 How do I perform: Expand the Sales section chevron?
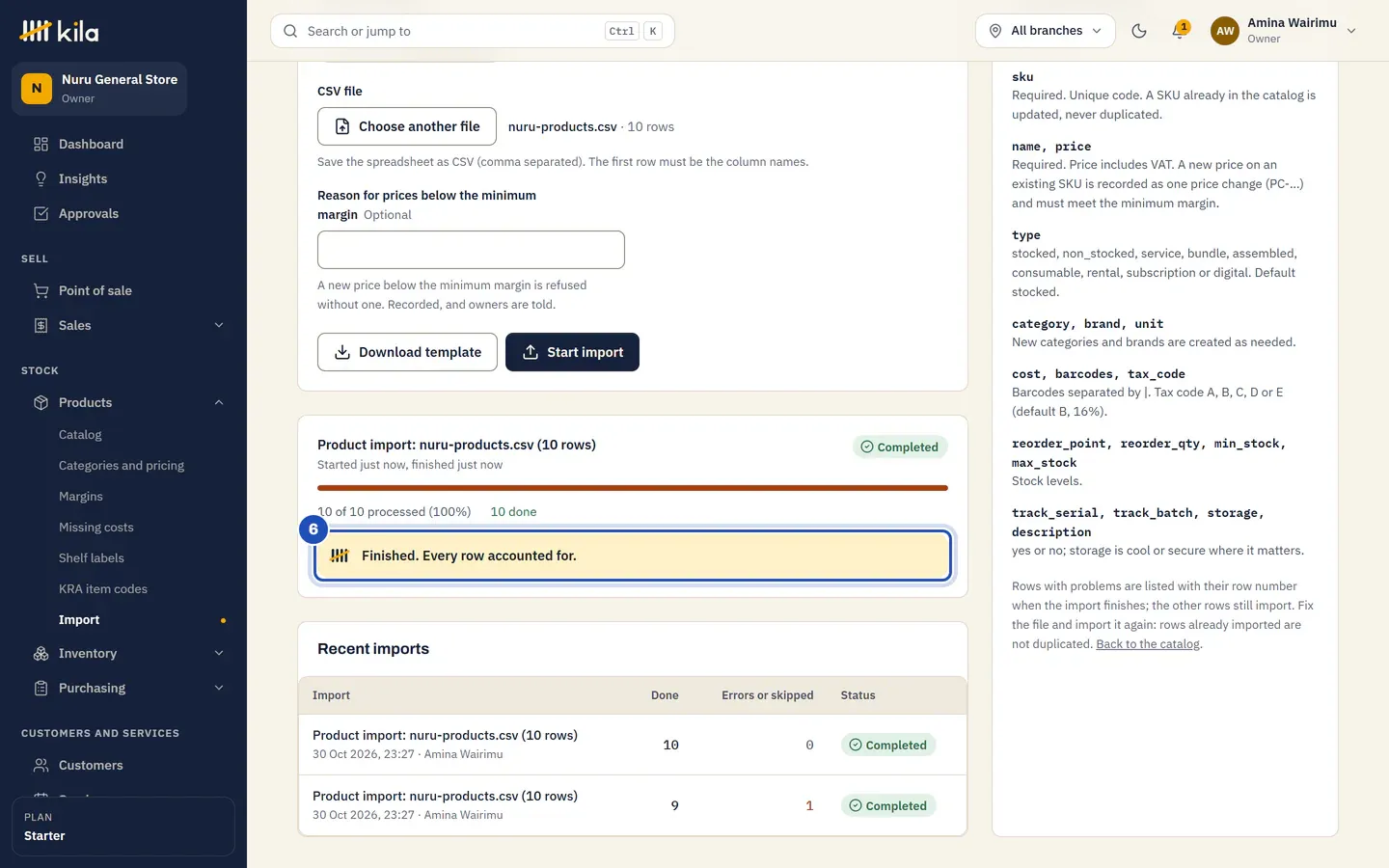219,325
